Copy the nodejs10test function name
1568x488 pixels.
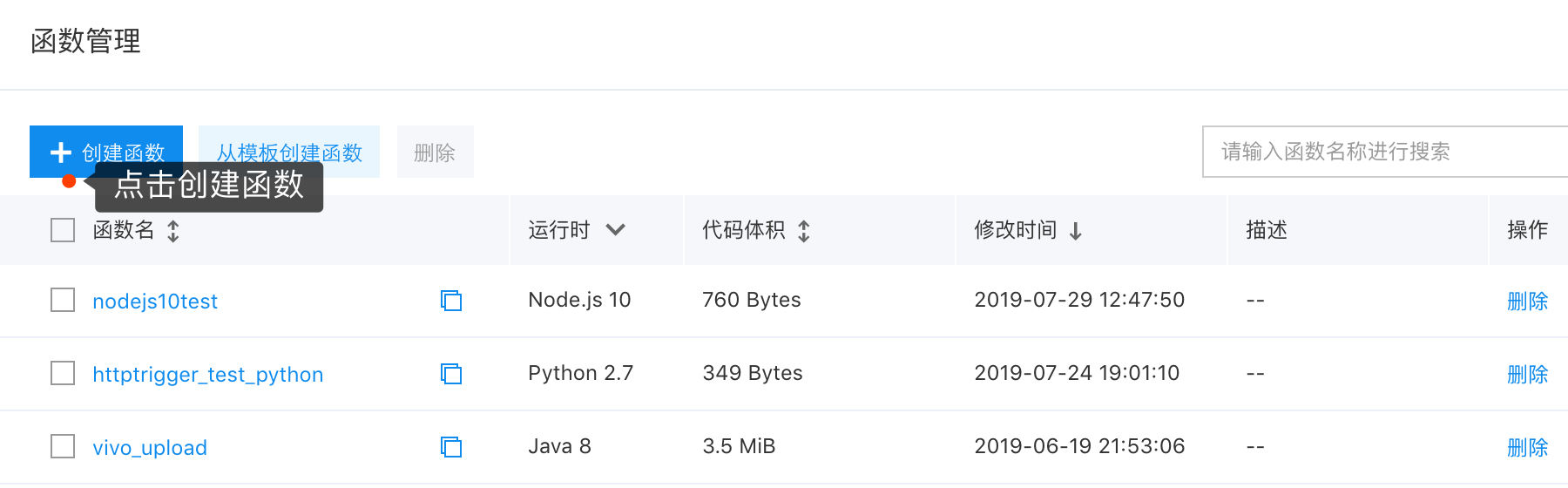pos(451,301)
